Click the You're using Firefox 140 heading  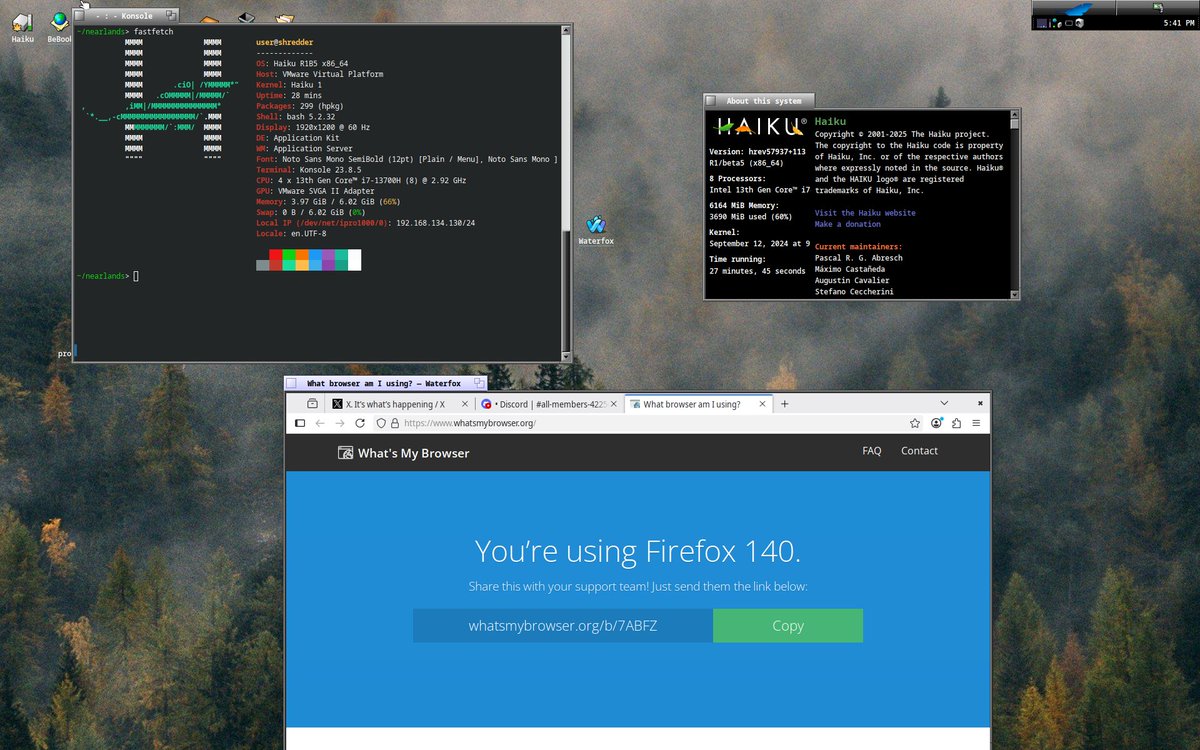click(638, 551)
